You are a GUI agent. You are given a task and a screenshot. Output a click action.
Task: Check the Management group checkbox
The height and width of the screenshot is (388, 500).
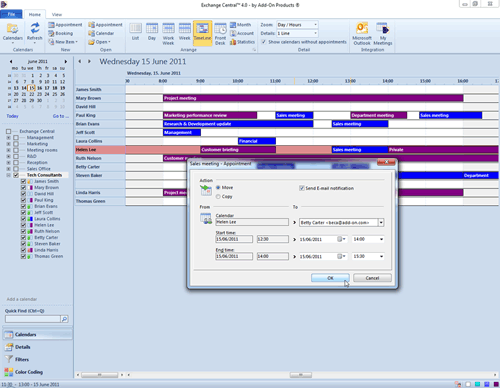coord(16,137)
